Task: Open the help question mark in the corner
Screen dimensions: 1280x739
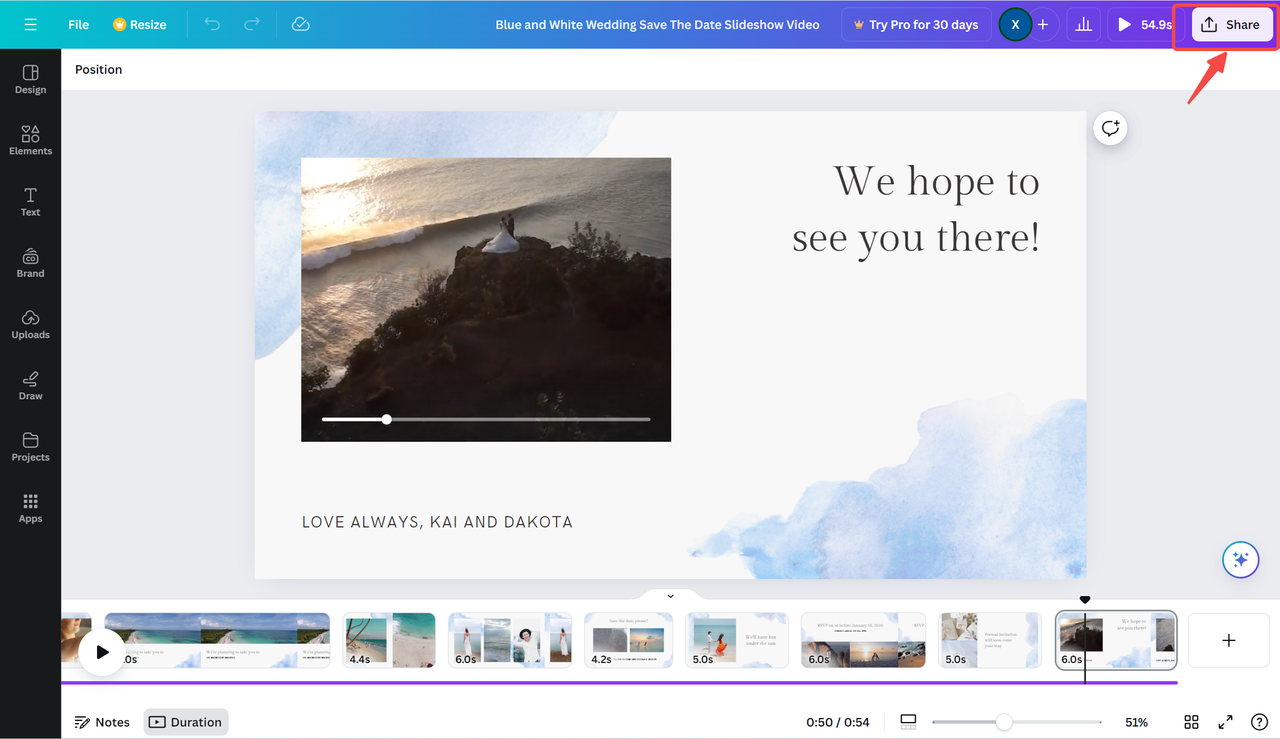Action: 1260,721
